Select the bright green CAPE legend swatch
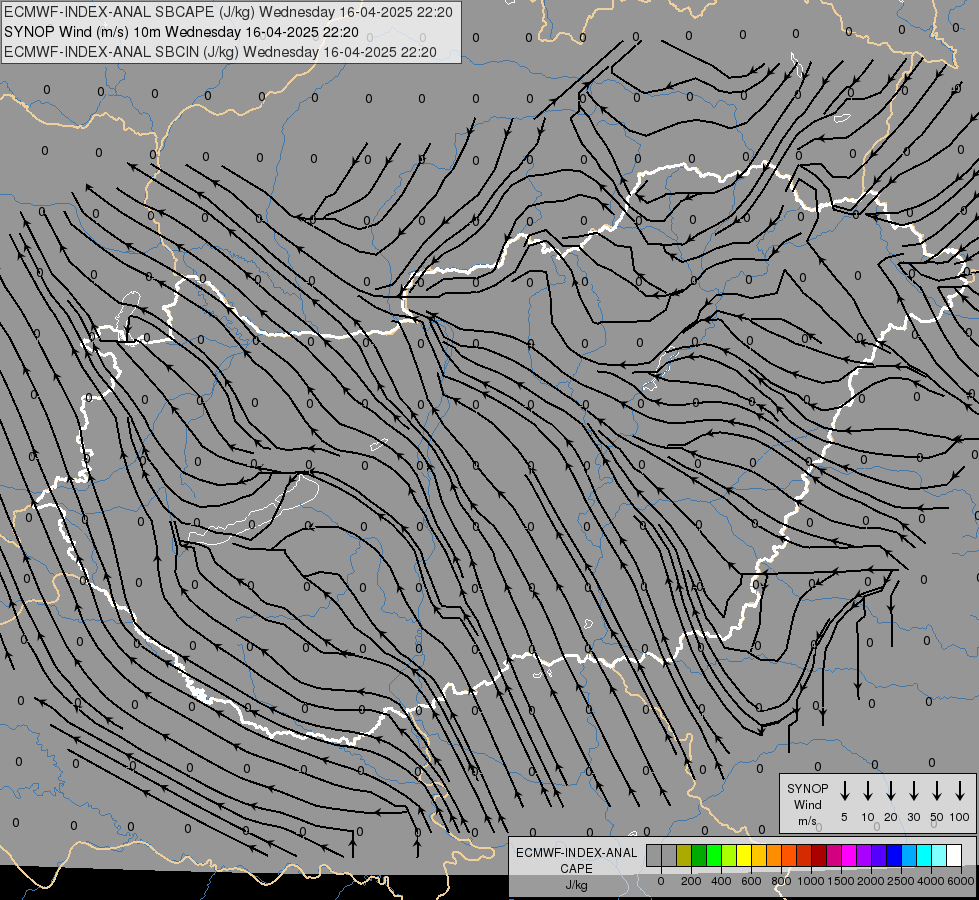Image resolution: width=979 pixels, height=900 pixels. [714, 856]
